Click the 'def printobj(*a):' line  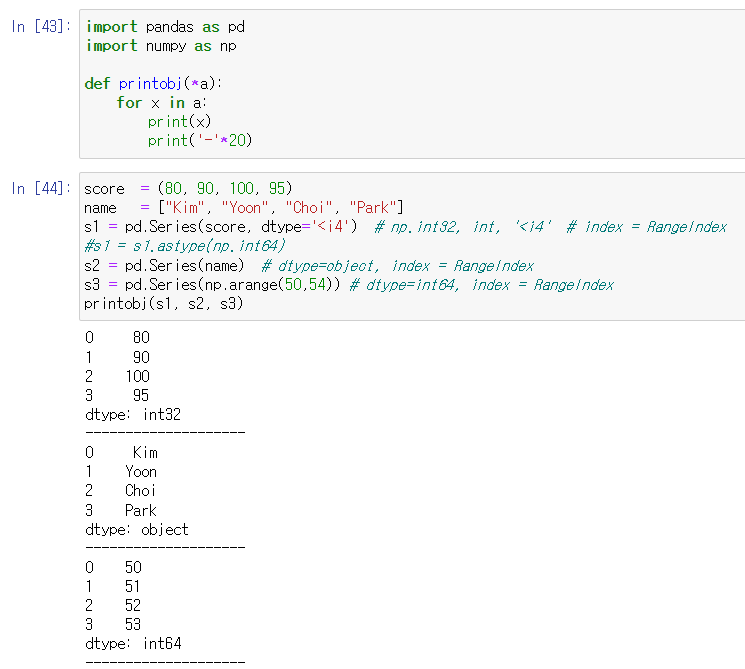[x=153, y=84]
